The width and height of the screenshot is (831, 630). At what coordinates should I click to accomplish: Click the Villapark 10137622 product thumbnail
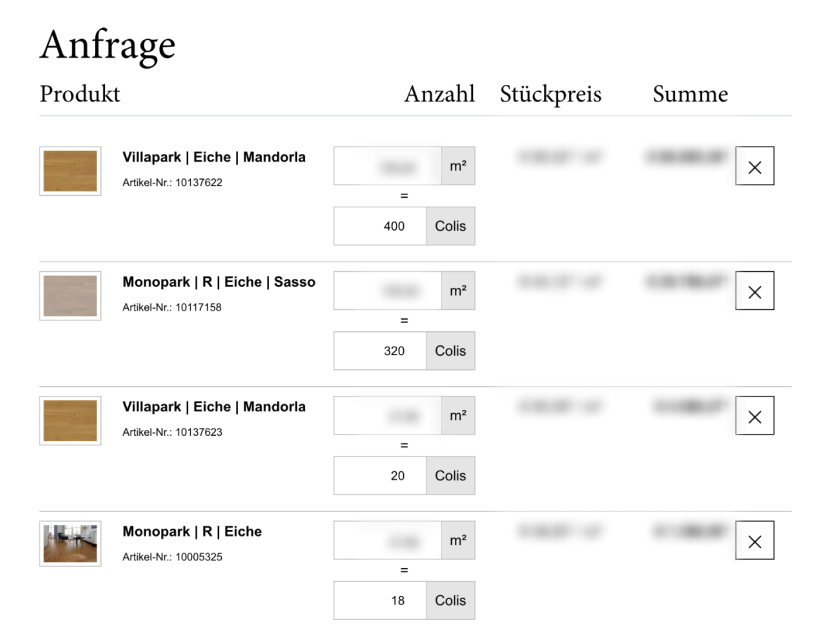click(x=70, y=171)
